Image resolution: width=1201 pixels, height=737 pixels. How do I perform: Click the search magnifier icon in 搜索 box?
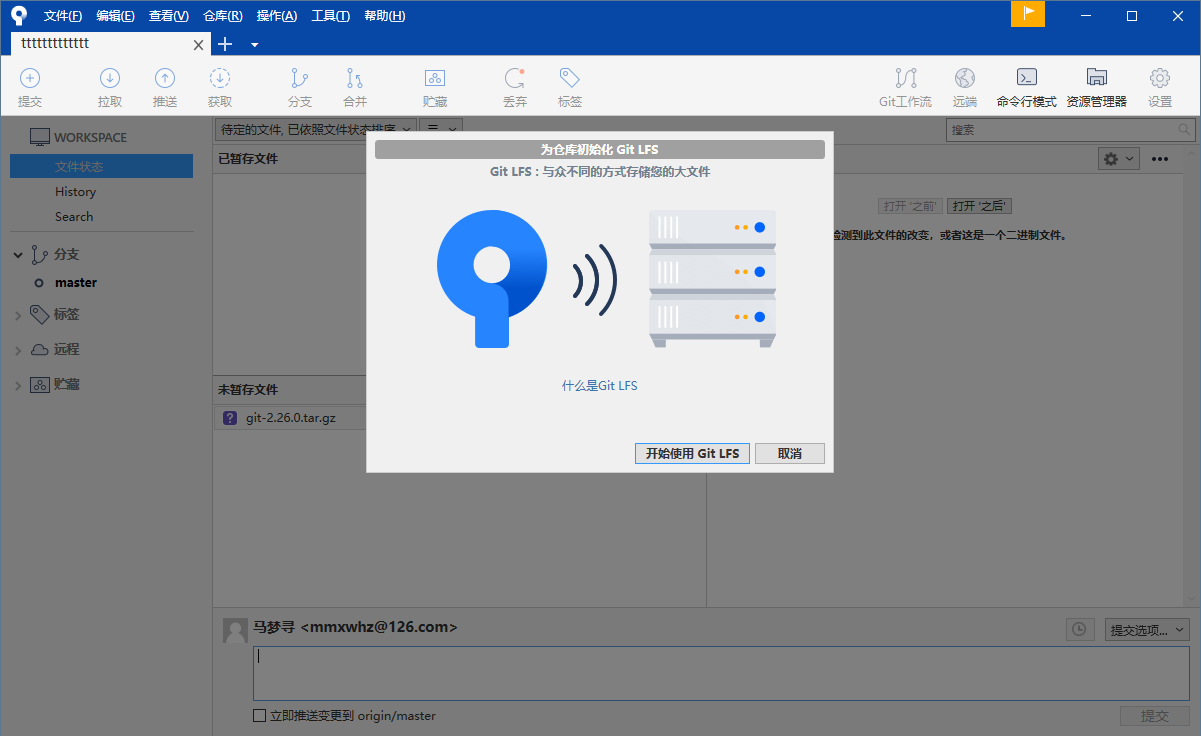1184,130
